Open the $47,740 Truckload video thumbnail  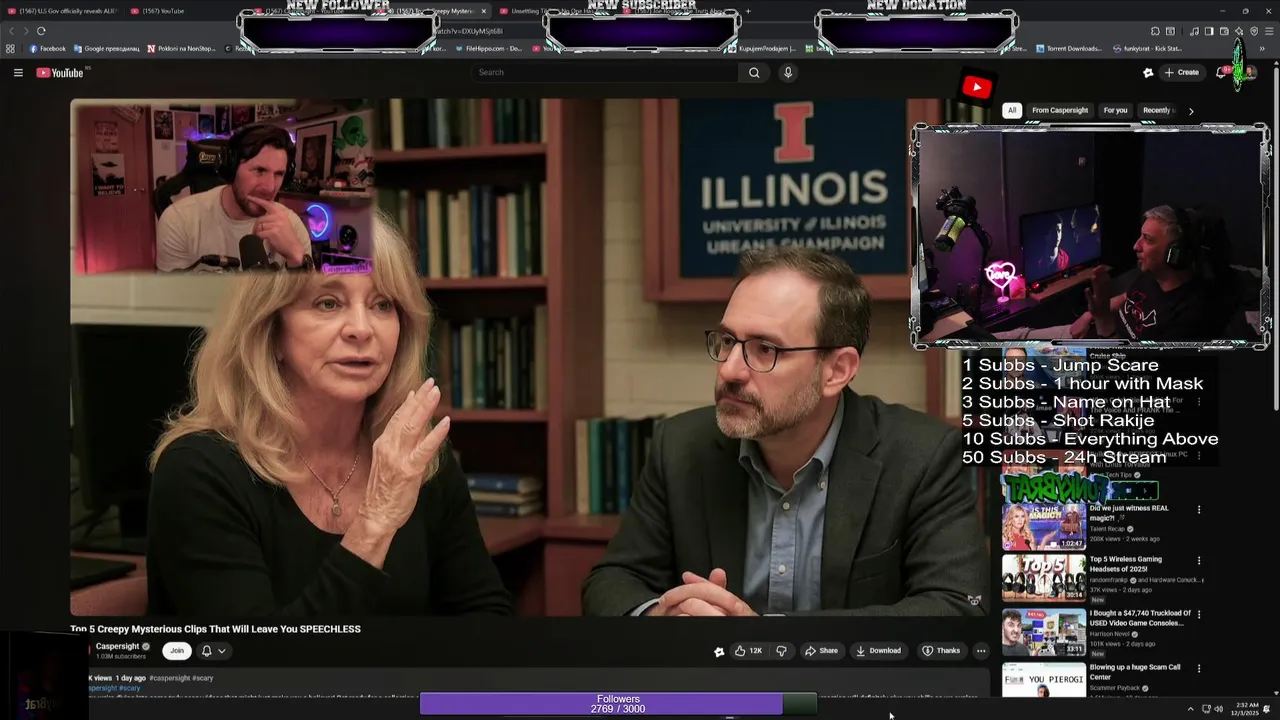click(1044, 632)
